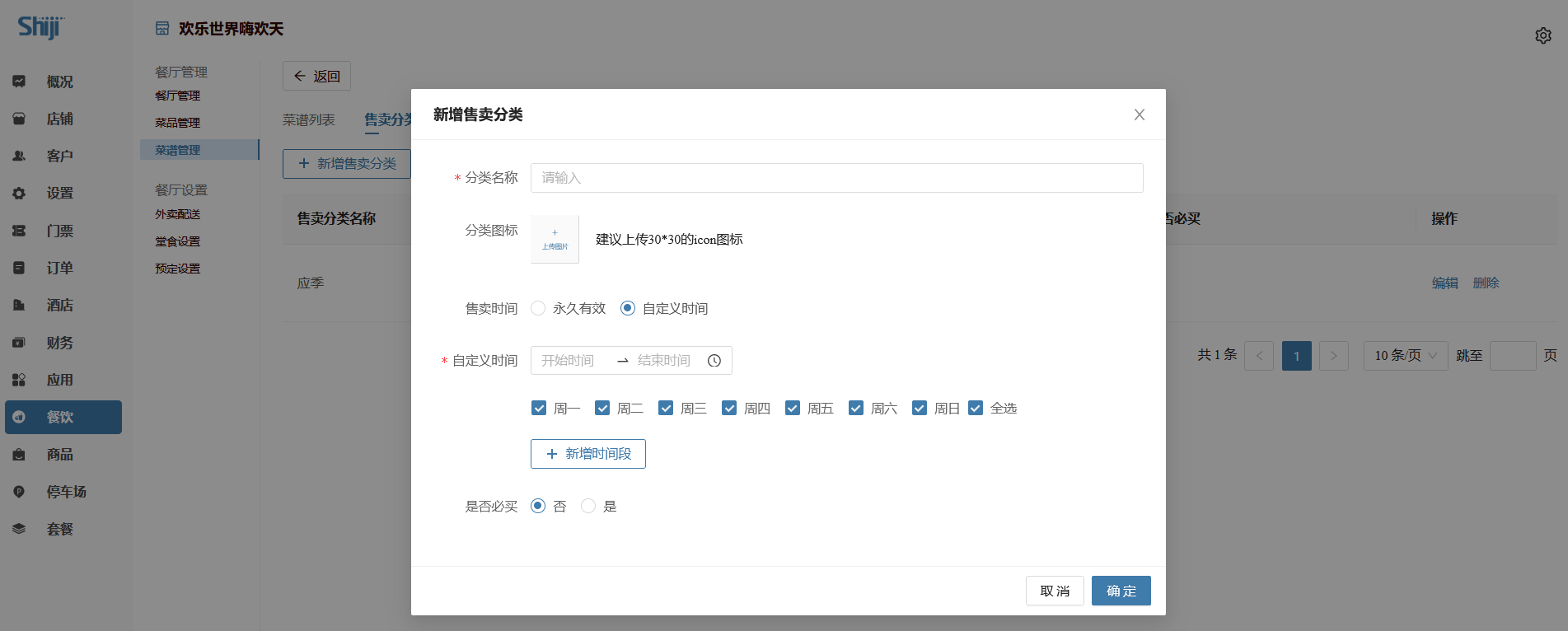Open the 结束时间 end time picker
The width and height of the screenshot is (1568, 631).
663,361
